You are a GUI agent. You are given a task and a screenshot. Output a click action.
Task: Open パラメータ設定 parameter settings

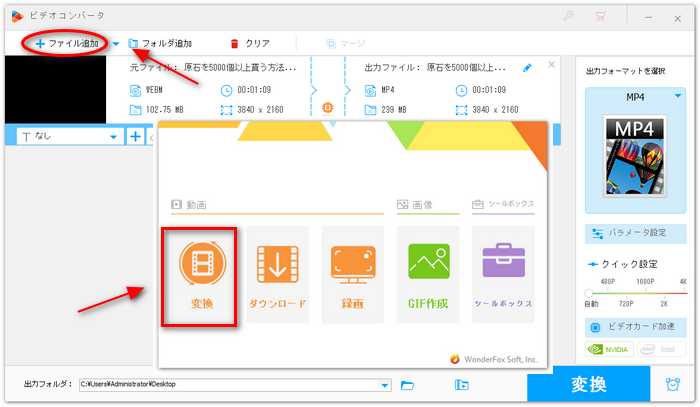tap(635, 233)
